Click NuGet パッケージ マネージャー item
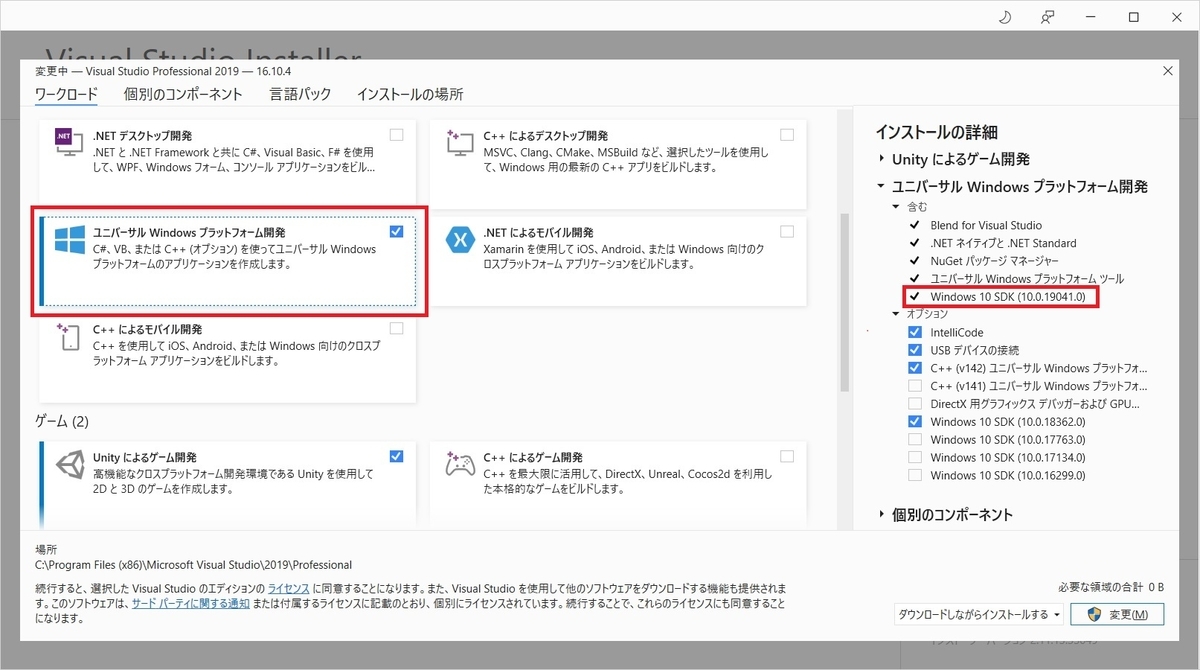The width and height of the screenshot is (1200, 670). click(996, 261)
